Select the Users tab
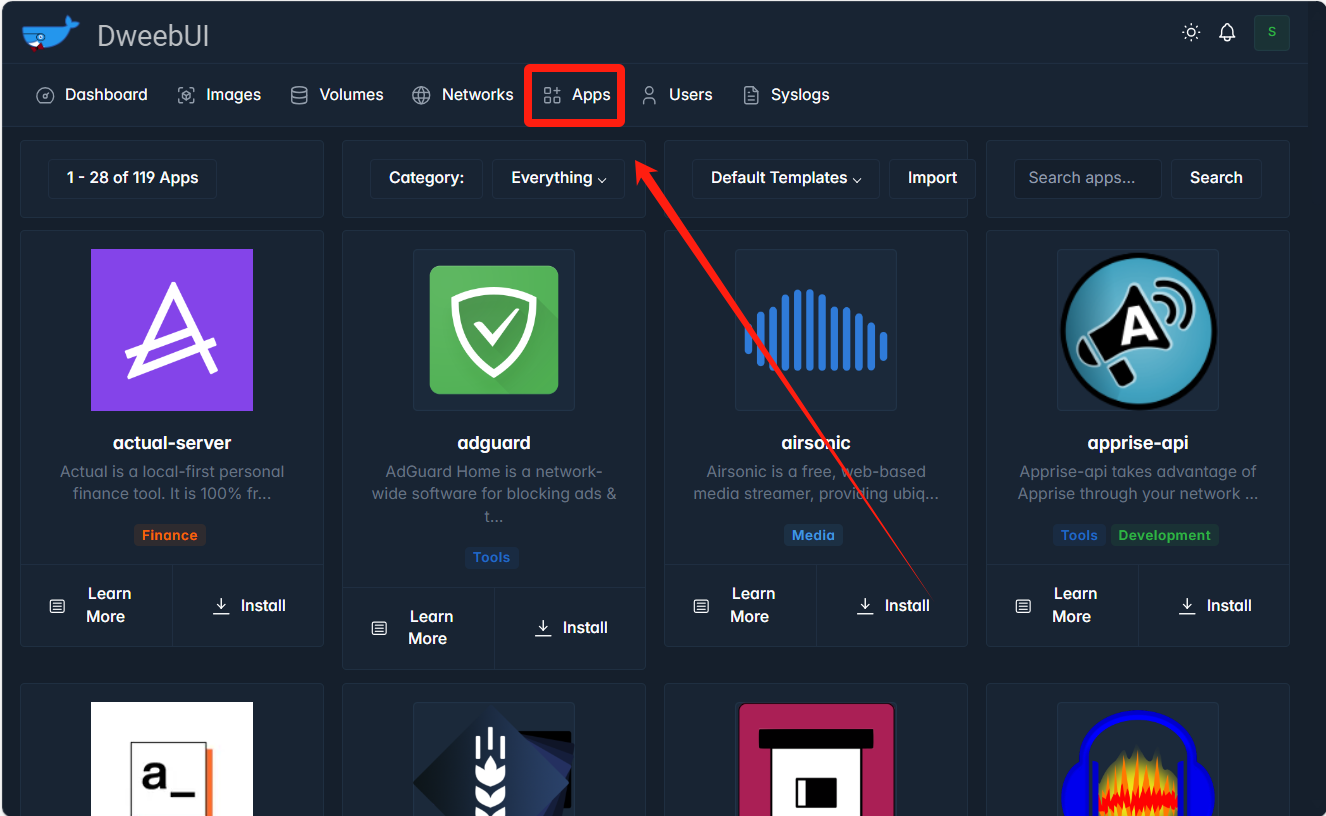Screen dimensions: 1326x816 677,95
